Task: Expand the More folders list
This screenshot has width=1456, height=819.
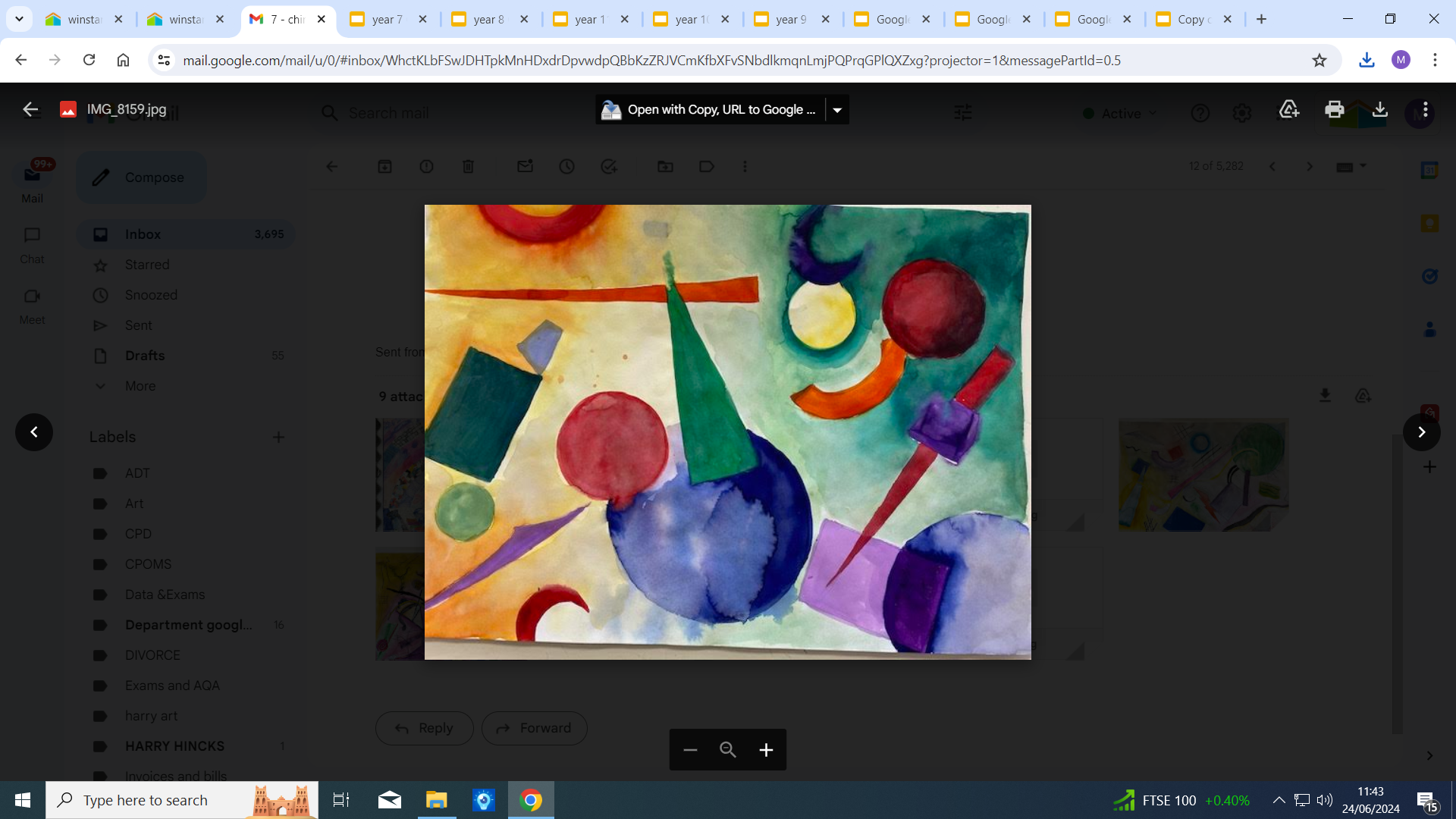Action: (x=187, y=386)
